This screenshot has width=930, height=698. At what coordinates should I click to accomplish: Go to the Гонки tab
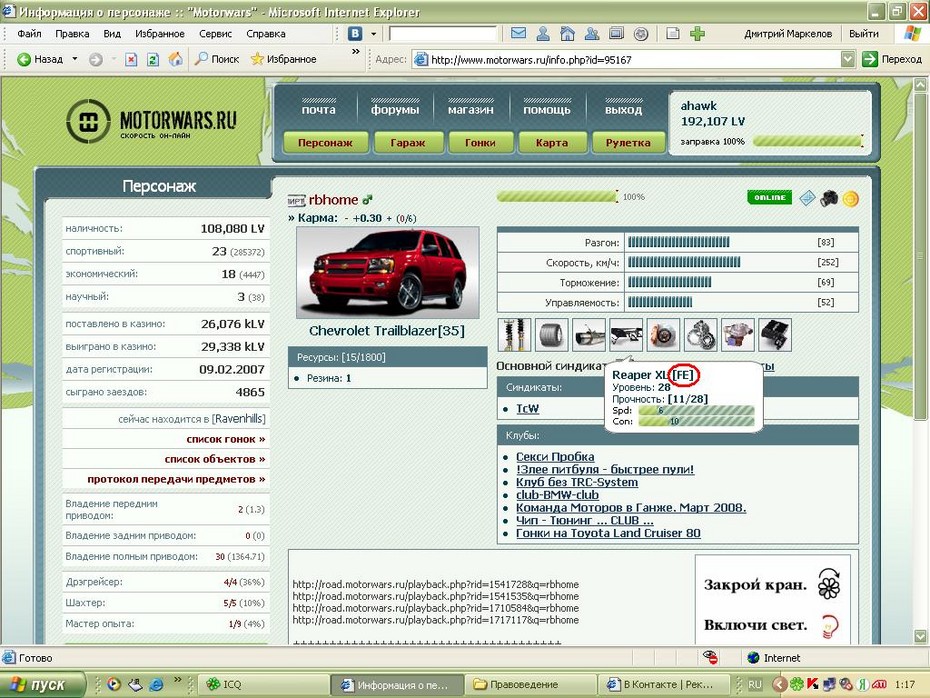480,143
